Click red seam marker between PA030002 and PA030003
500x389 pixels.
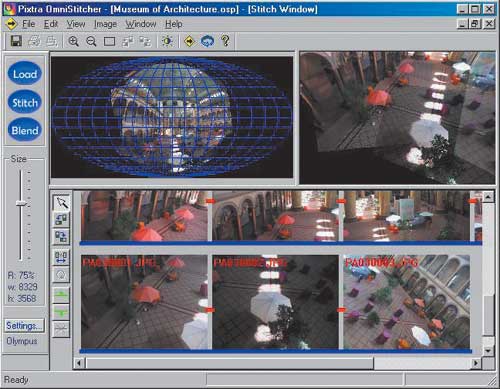341,310
